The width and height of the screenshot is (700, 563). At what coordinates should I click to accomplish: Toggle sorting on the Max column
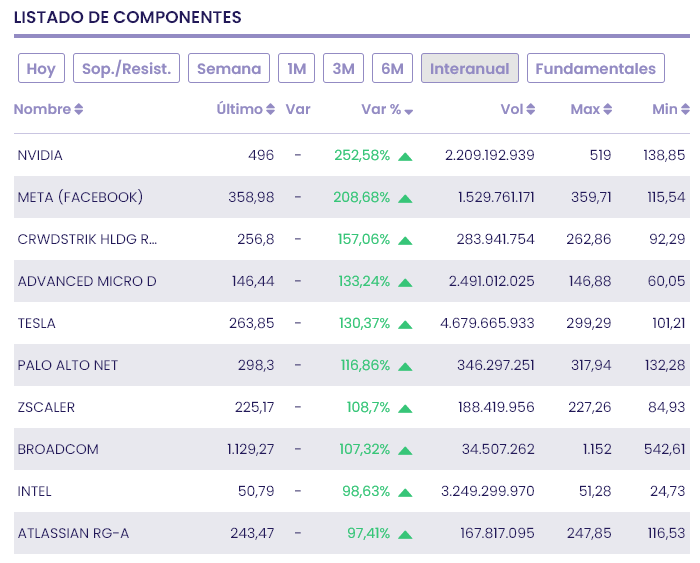(x=607, y=110)
